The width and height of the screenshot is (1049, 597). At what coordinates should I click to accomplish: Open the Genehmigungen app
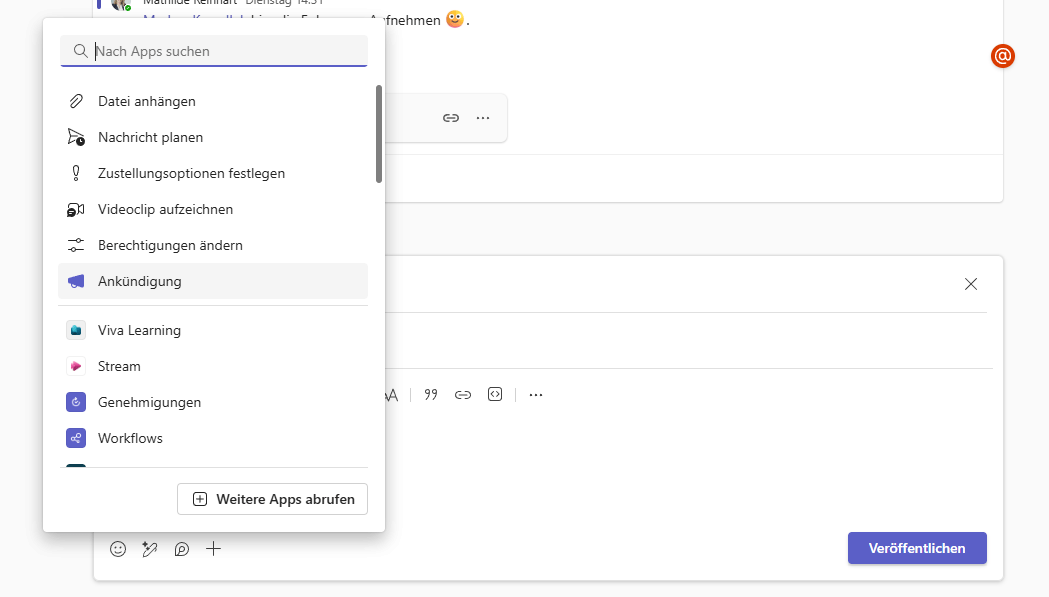149,402
